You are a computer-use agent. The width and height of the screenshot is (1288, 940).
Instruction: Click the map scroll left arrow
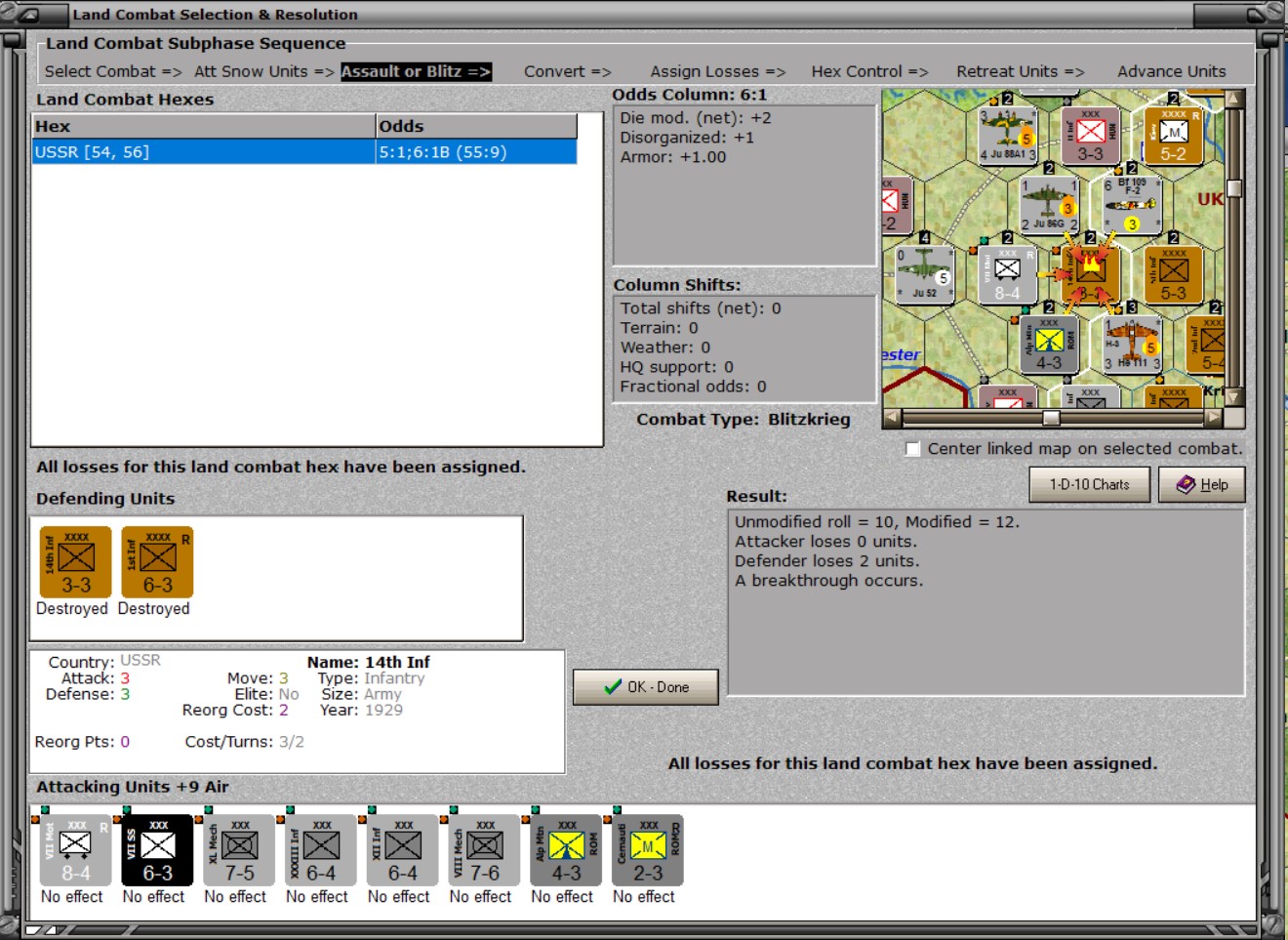892,418
